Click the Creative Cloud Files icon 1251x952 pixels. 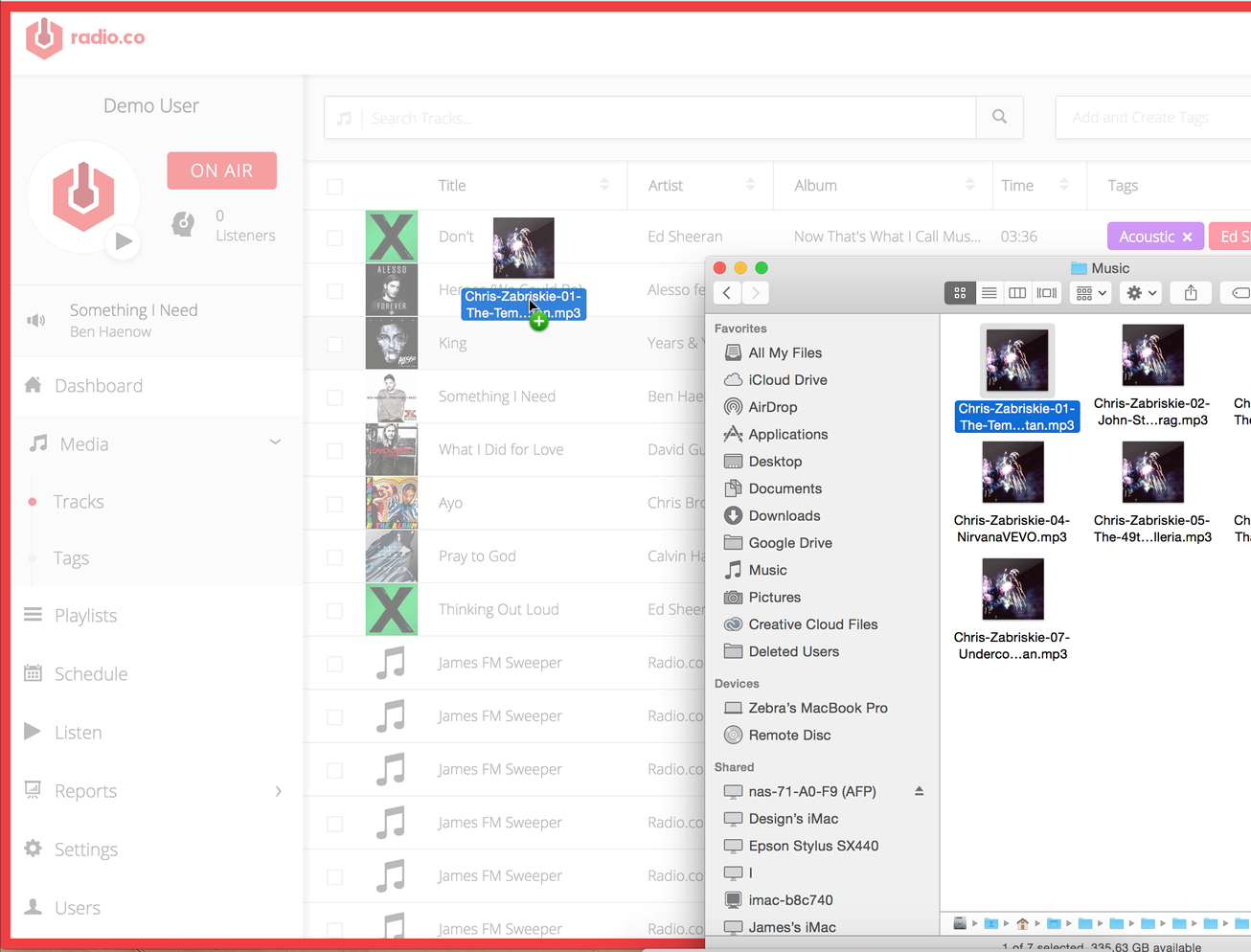click(x=733, y=624)
